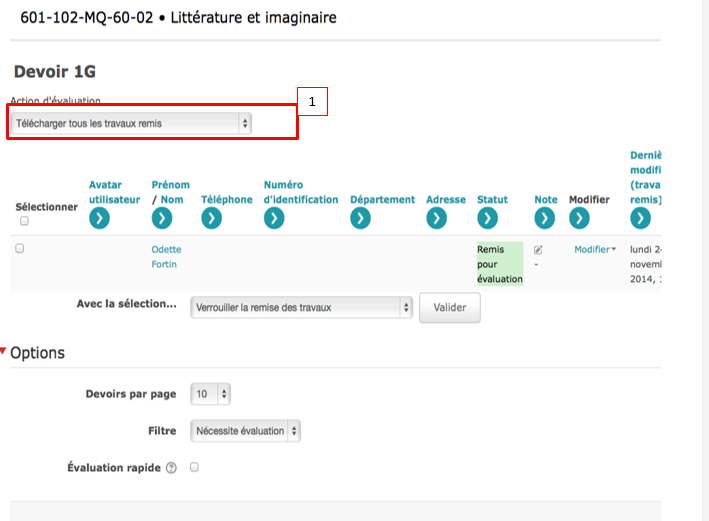Click the arrow icon under Prénom / Nom

162,218
